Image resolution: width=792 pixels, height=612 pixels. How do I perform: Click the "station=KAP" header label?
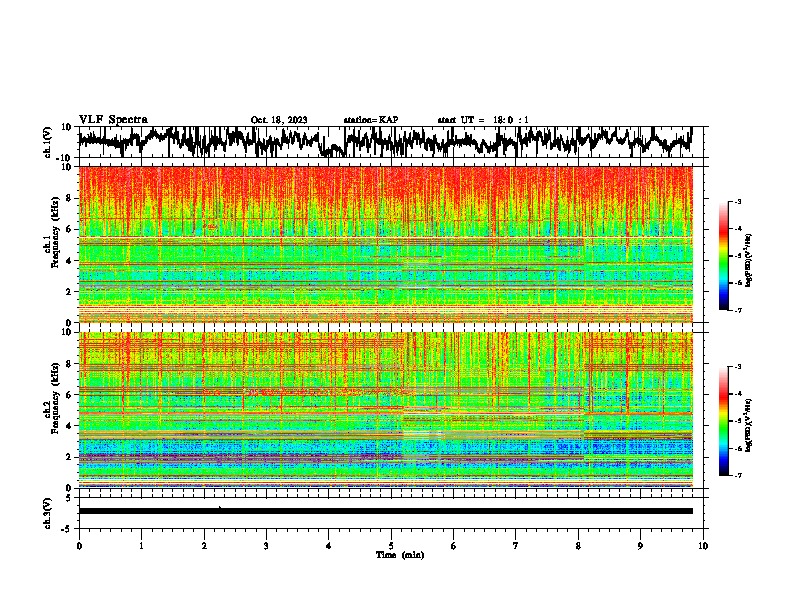(371, 120)
